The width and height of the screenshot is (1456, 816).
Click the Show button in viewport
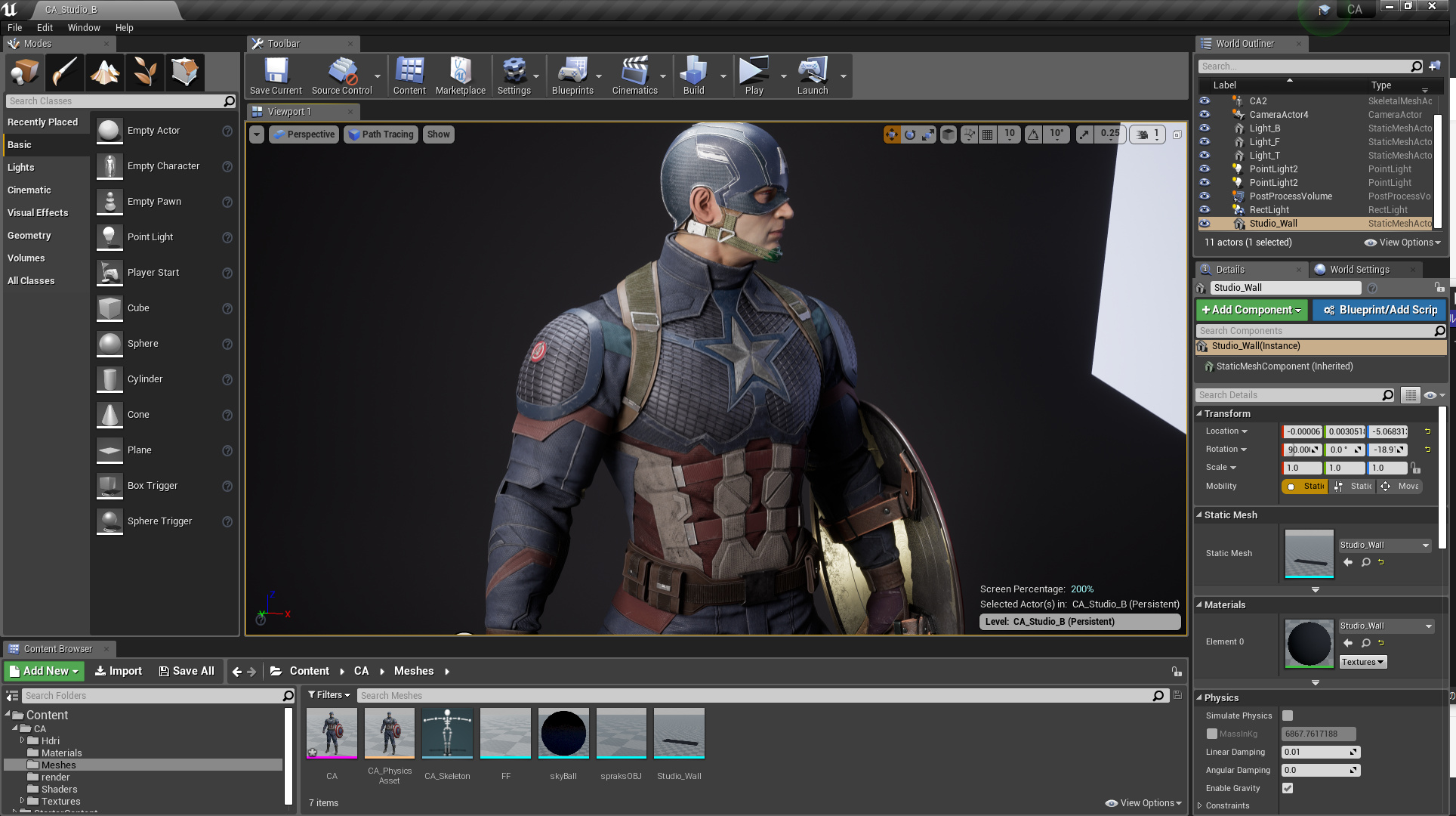pos(438,134)
